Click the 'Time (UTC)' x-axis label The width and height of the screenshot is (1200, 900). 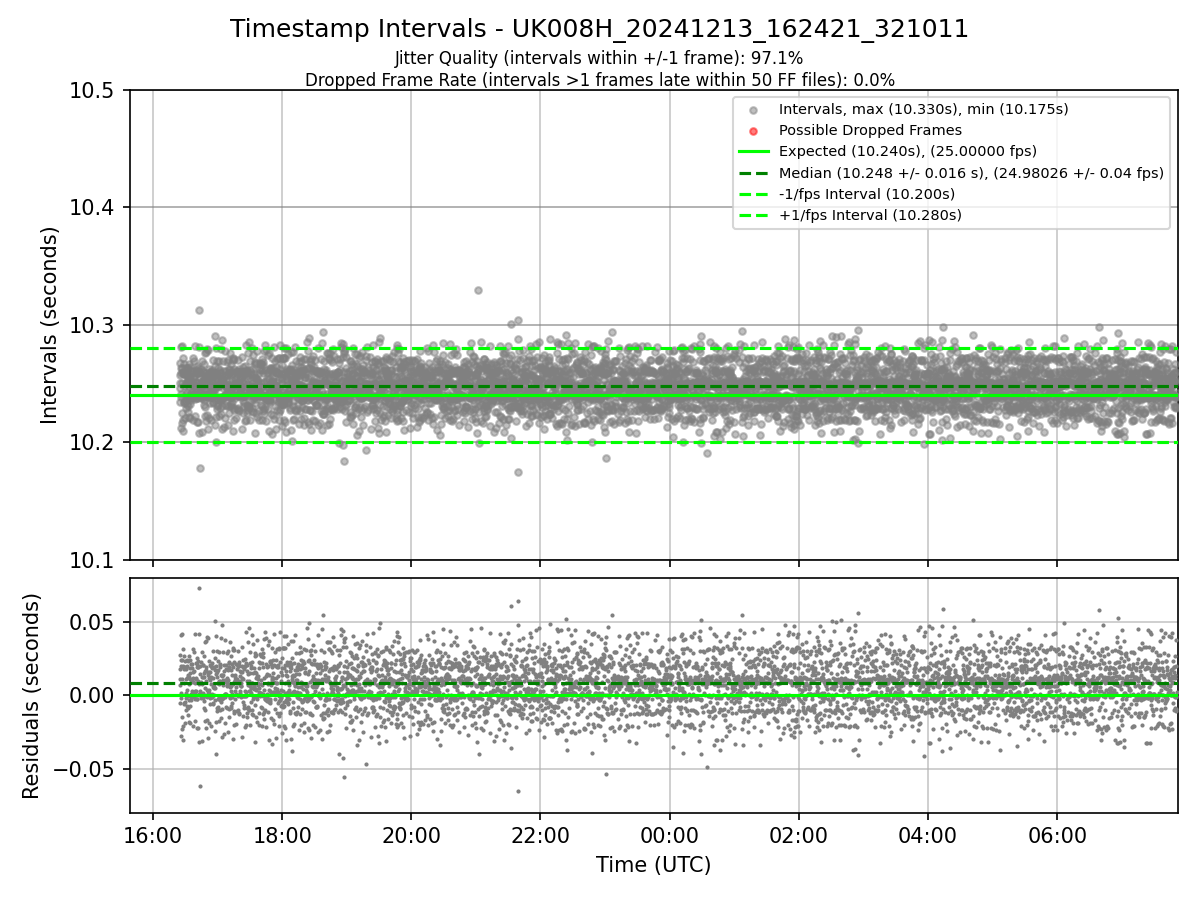[653, 865]
